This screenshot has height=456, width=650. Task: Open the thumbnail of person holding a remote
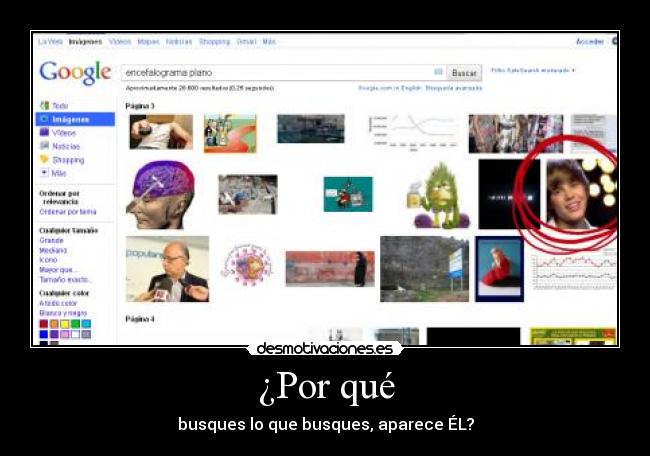point(161,132)
